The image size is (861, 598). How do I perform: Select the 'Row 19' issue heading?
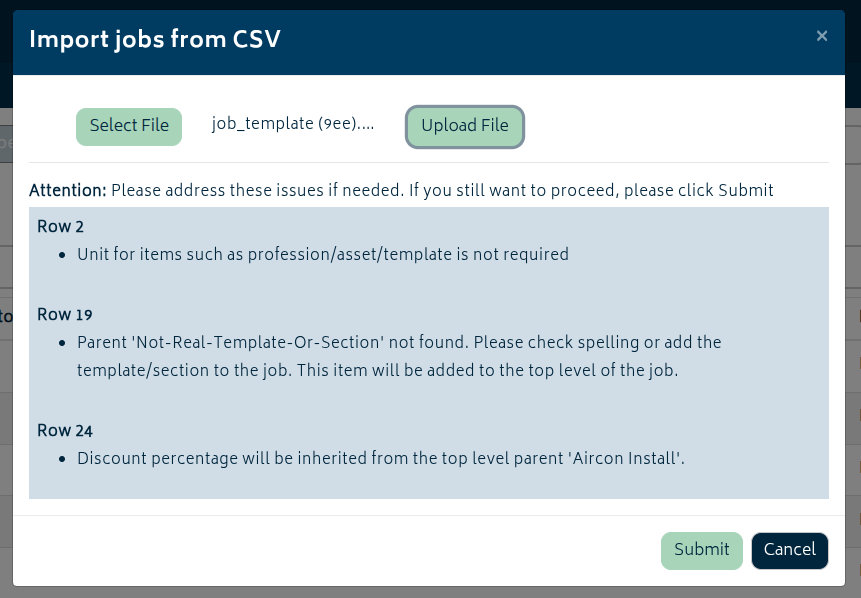point(65,315)
